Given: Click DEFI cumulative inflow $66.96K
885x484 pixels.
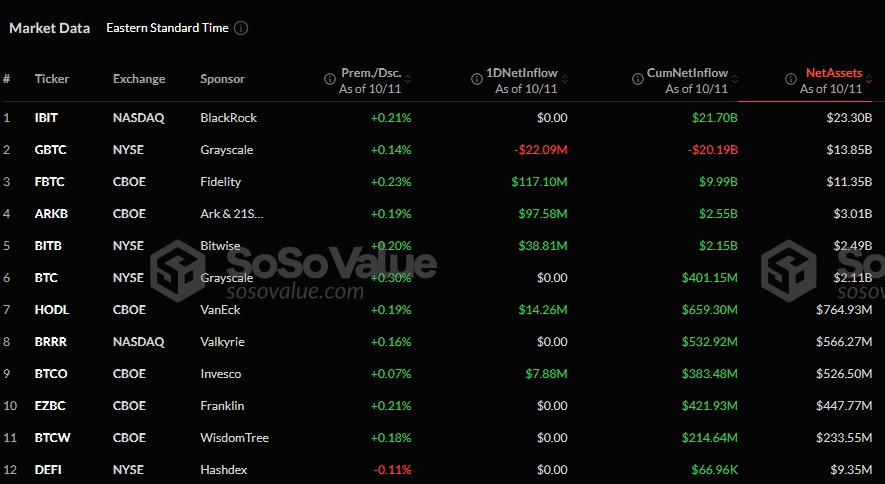Looking at the screenshot, I should (714, 470).
